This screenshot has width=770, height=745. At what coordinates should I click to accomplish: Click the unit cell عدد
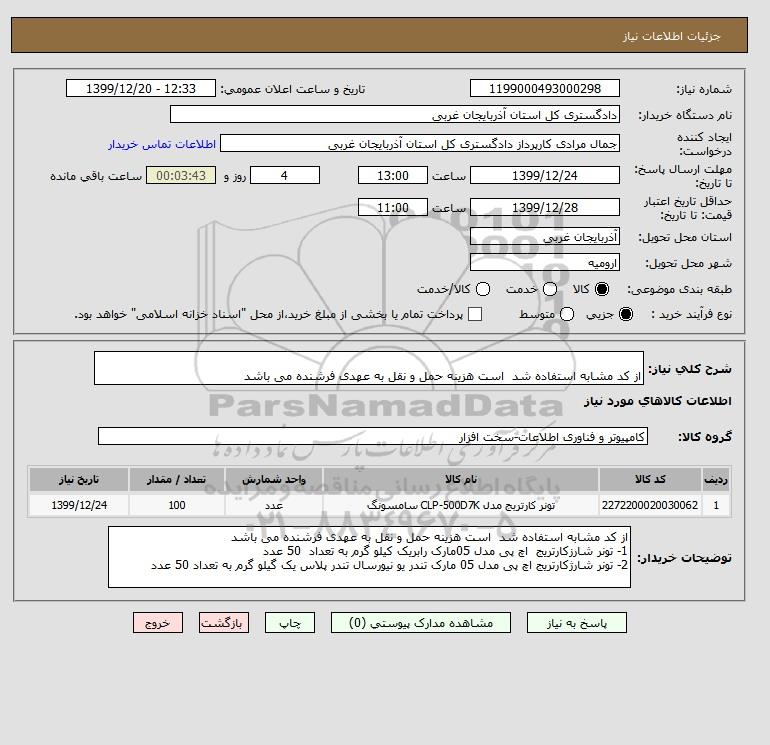pyautogui.click(x=274, y=505)
